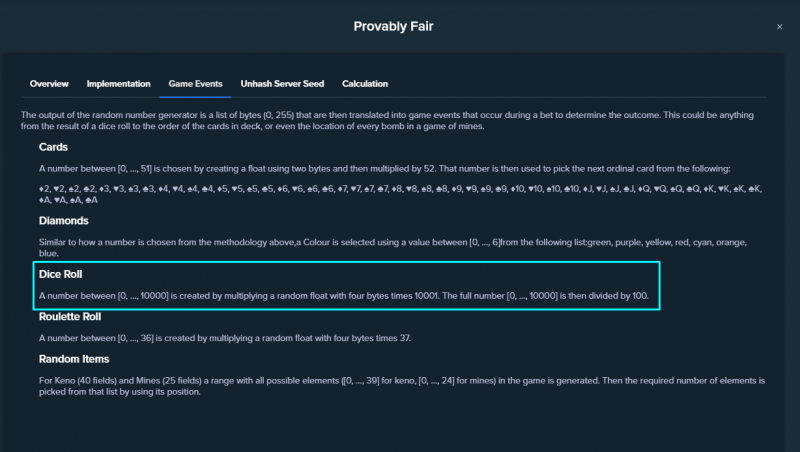800x452 pixels.
Task: Click the Diamonds section heading
Action: click(64, 220)
